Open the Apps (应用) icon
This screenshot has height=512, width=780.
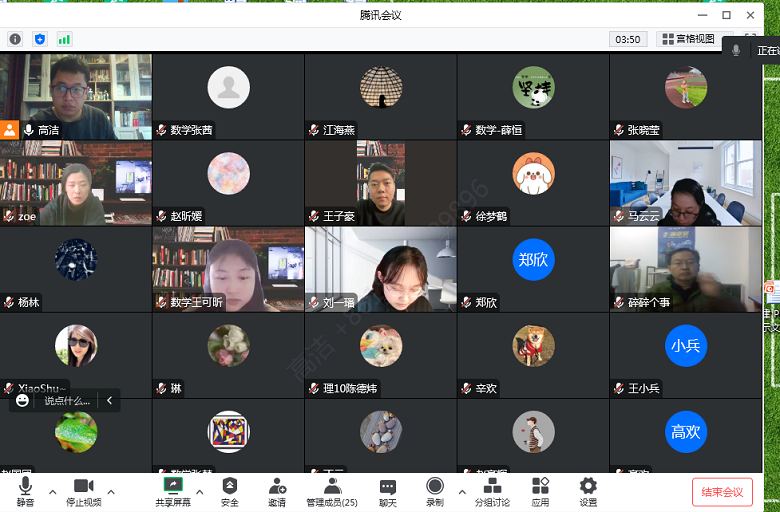(x=540, y=491)
